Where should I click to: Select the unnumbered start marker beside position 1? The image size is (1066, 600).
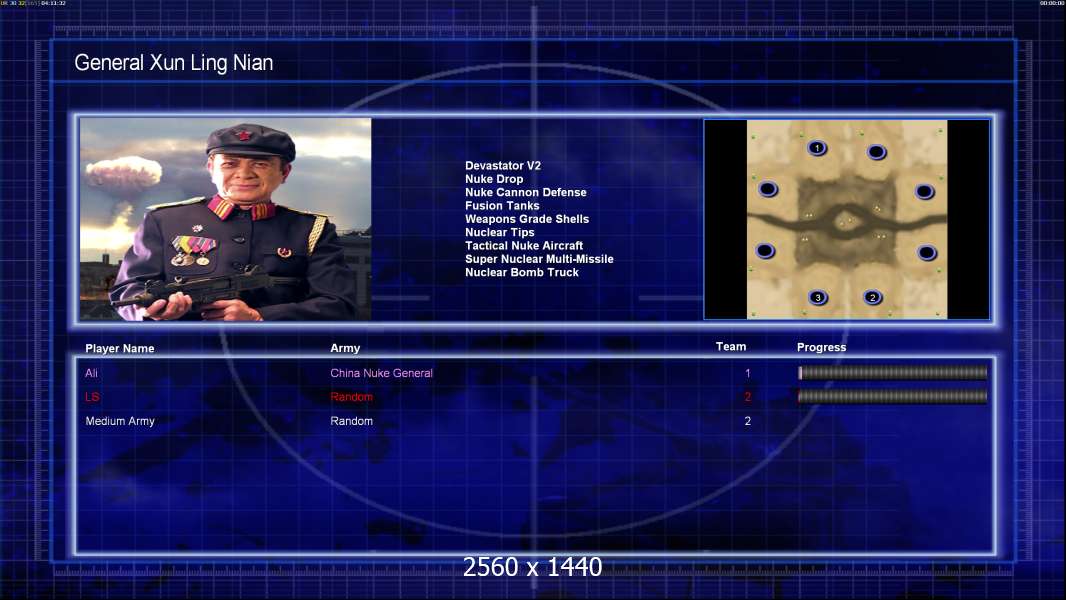(877, 152)
